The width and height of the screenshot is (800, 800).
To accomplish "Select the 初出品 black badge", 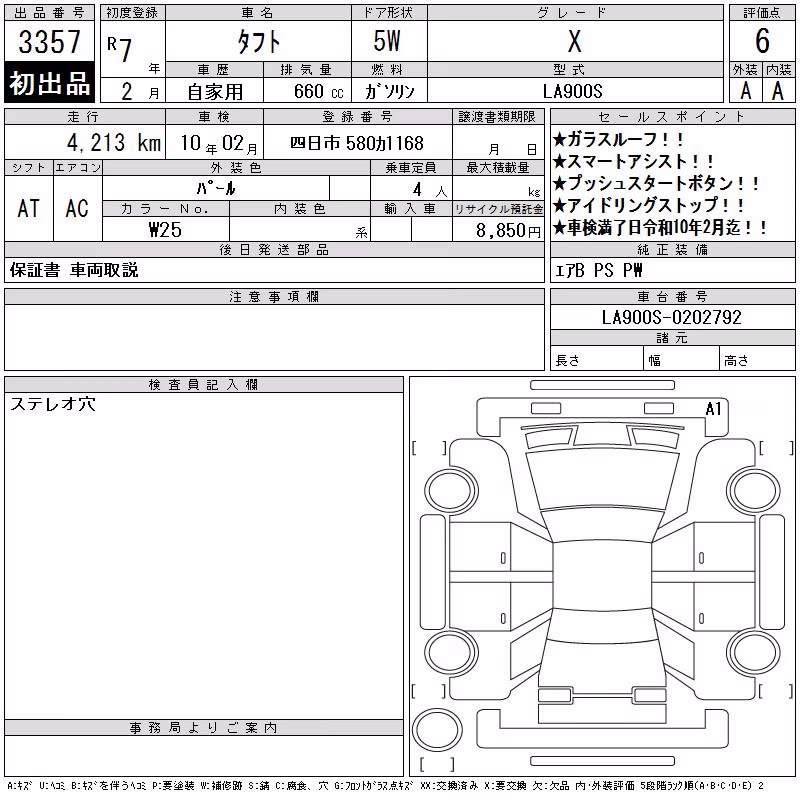I will 49,82.
